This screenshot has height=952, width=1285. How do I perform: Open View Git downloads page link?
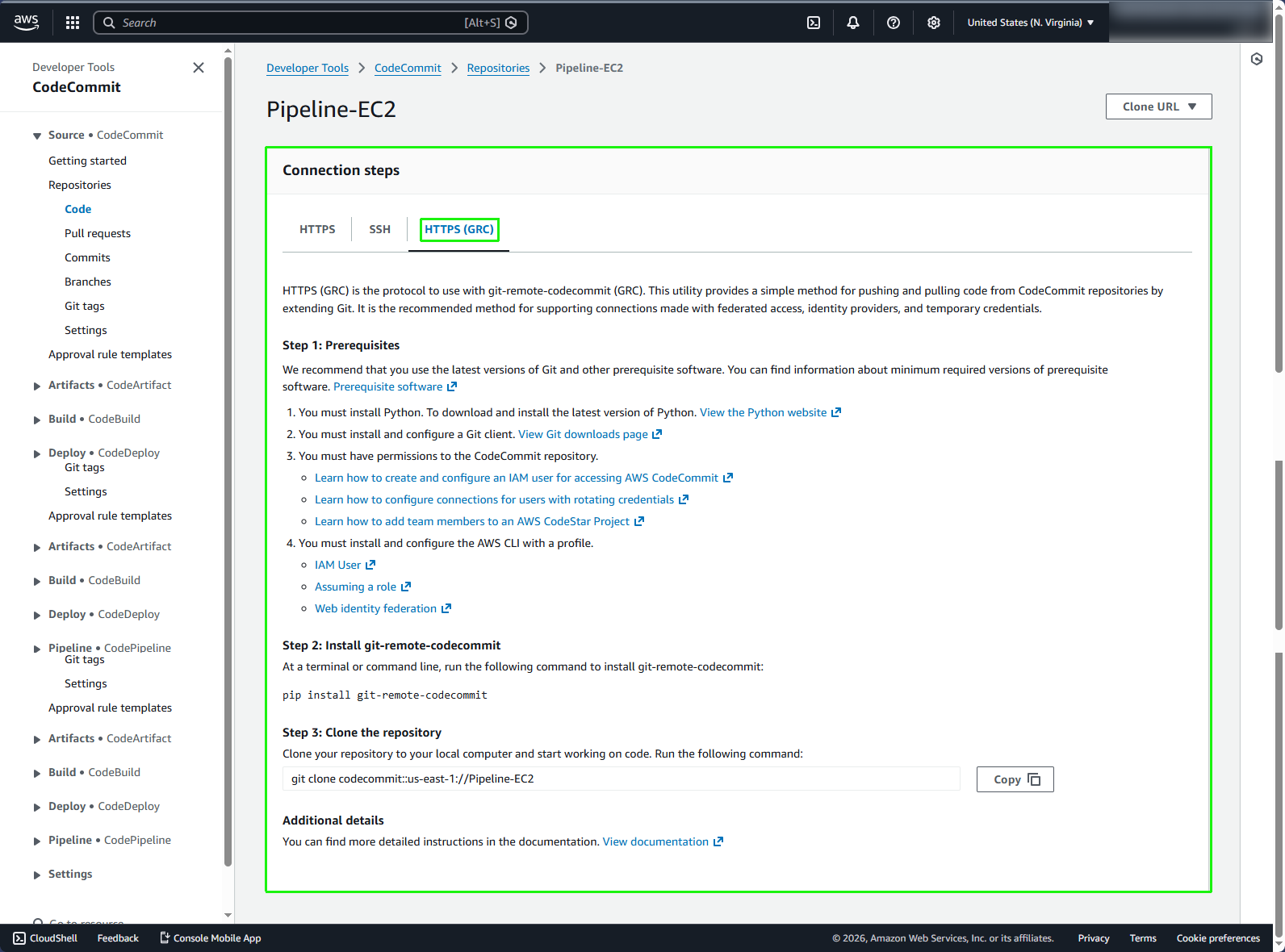click(590, 434)
